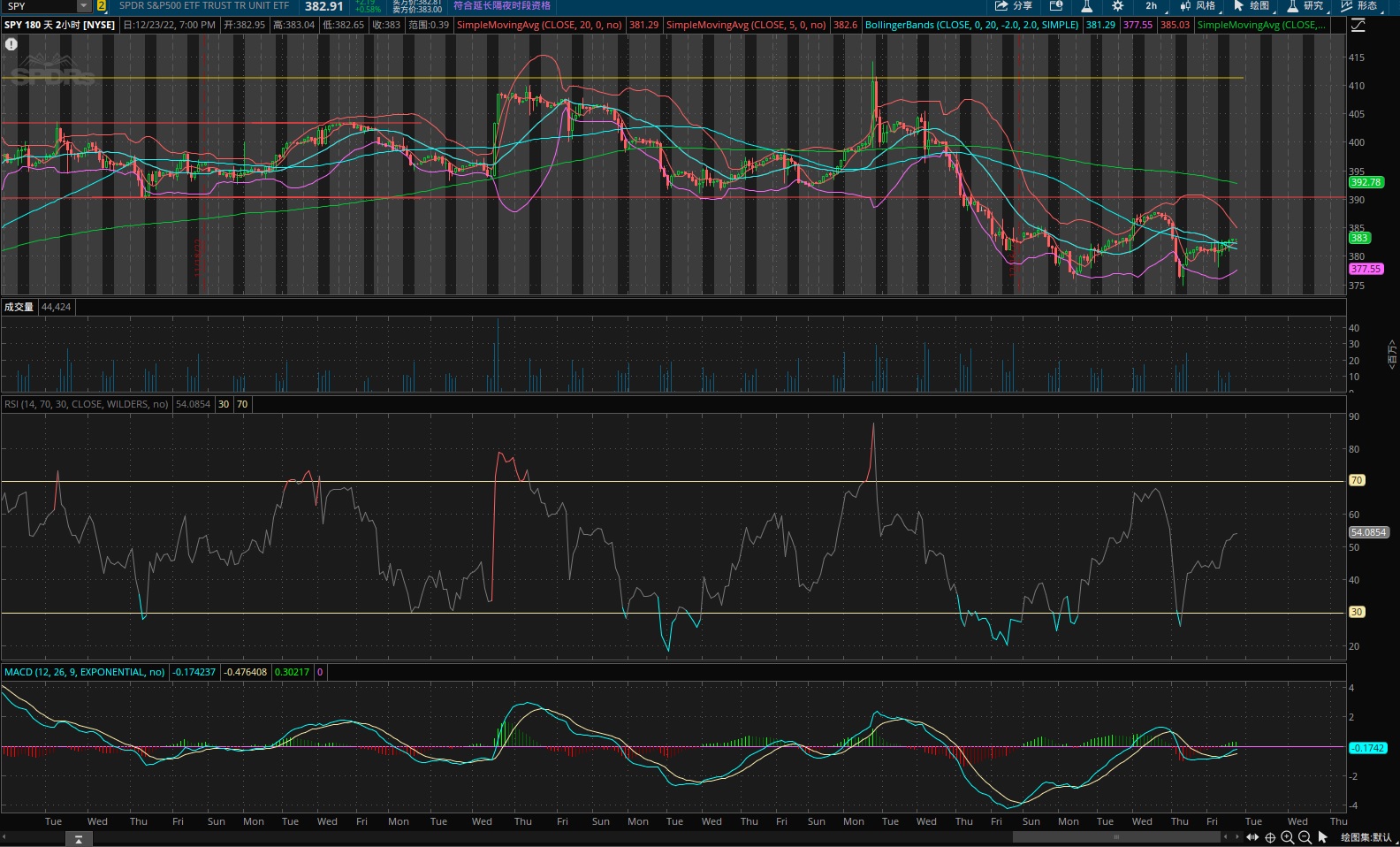The width and height of the screenshot is (1400, 847).
Task: Activate the crosshair cursor icon
Action: 1270,837
